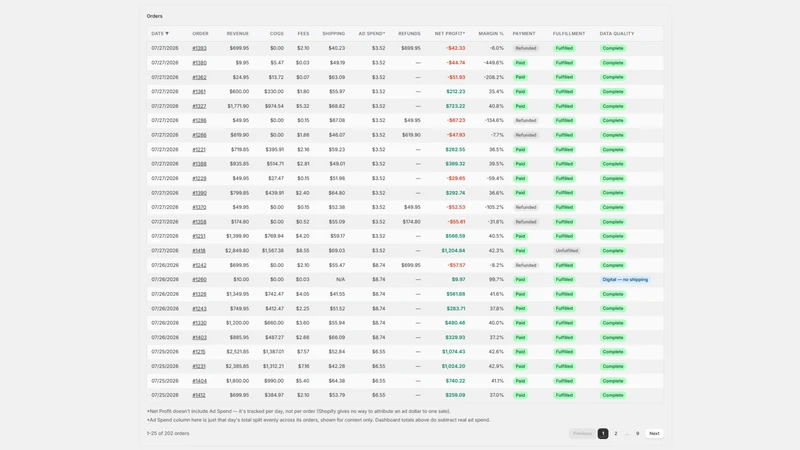800x450 pixels.
Task: Open order #1221
Action: coord(199,149)
